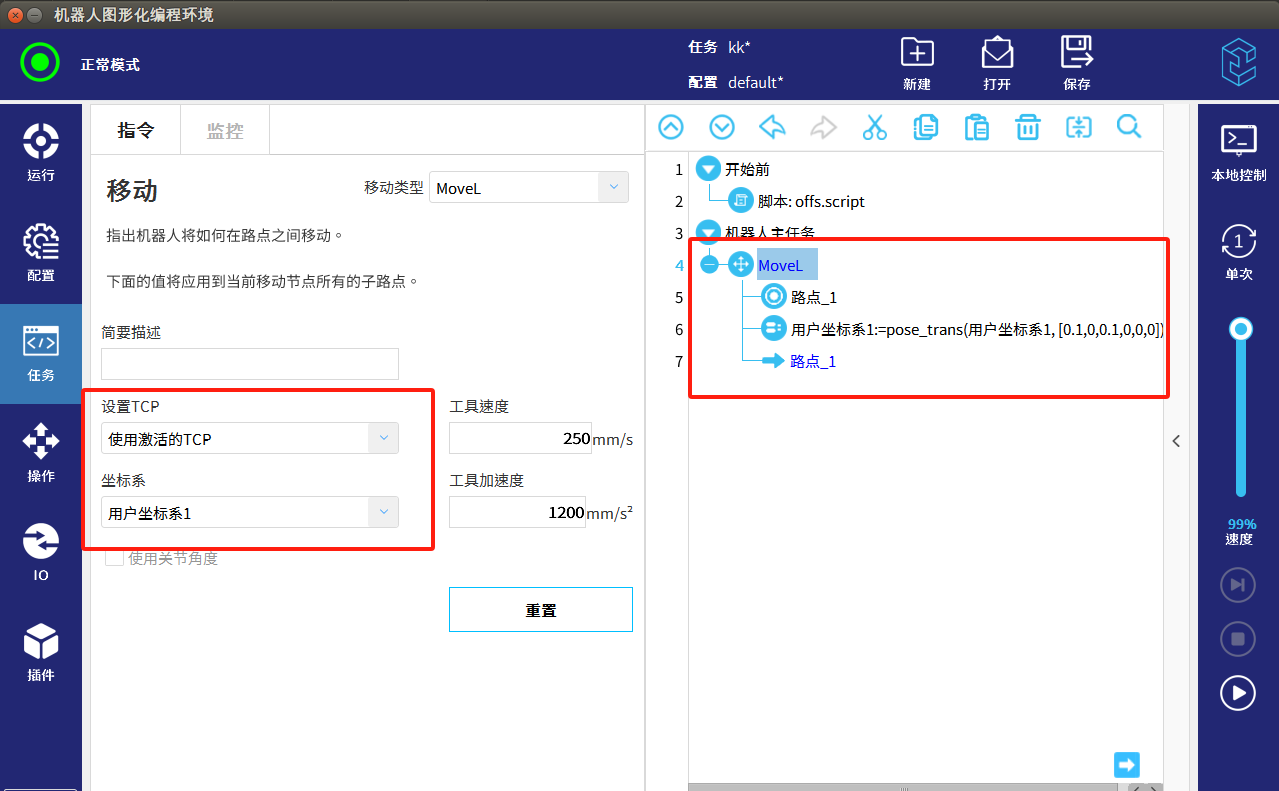Viewport: 1279px width, 791px height.
Task: Open the local control terminal icon
Action: 1238,140
